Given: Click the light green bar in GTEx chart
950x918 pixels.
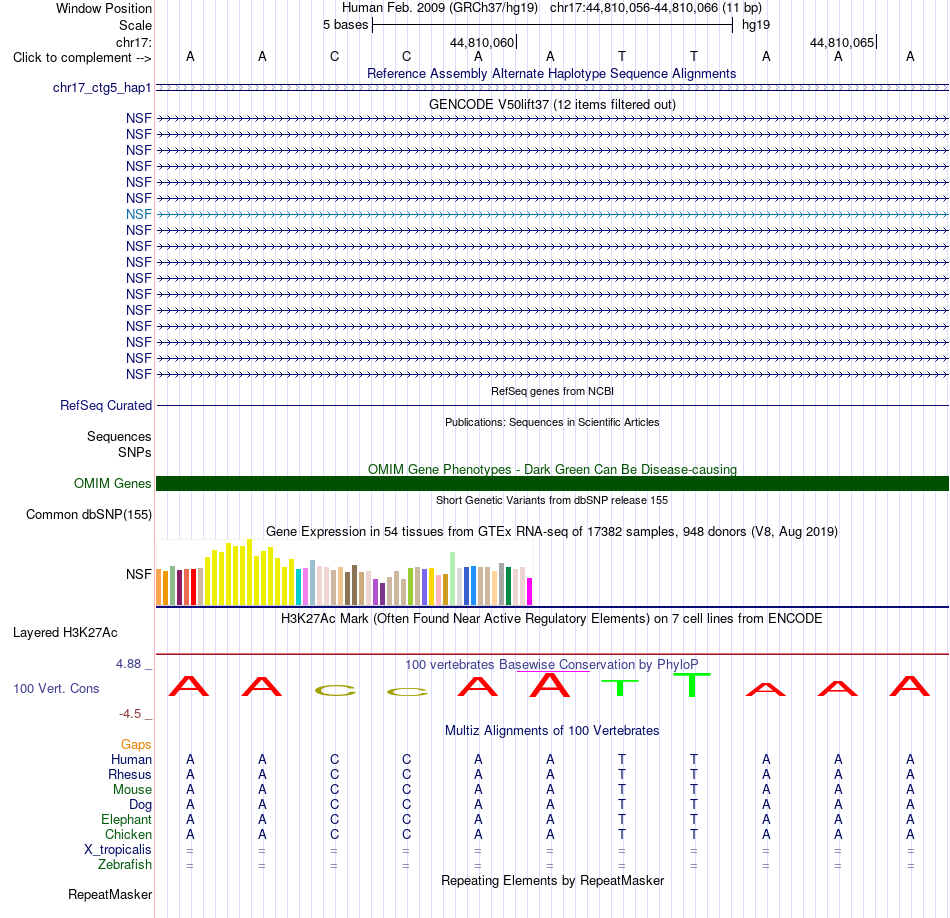Looking at the screenshot, I should 453,579.
